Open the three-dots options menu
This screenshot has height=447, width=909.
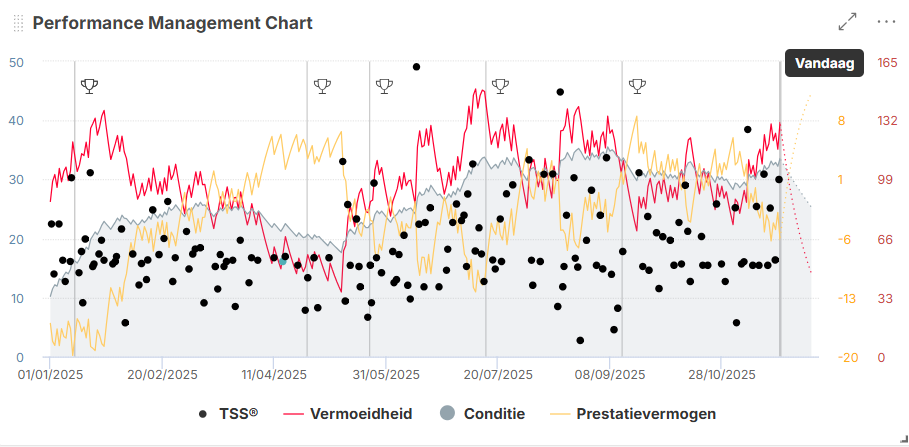(886, 22)
